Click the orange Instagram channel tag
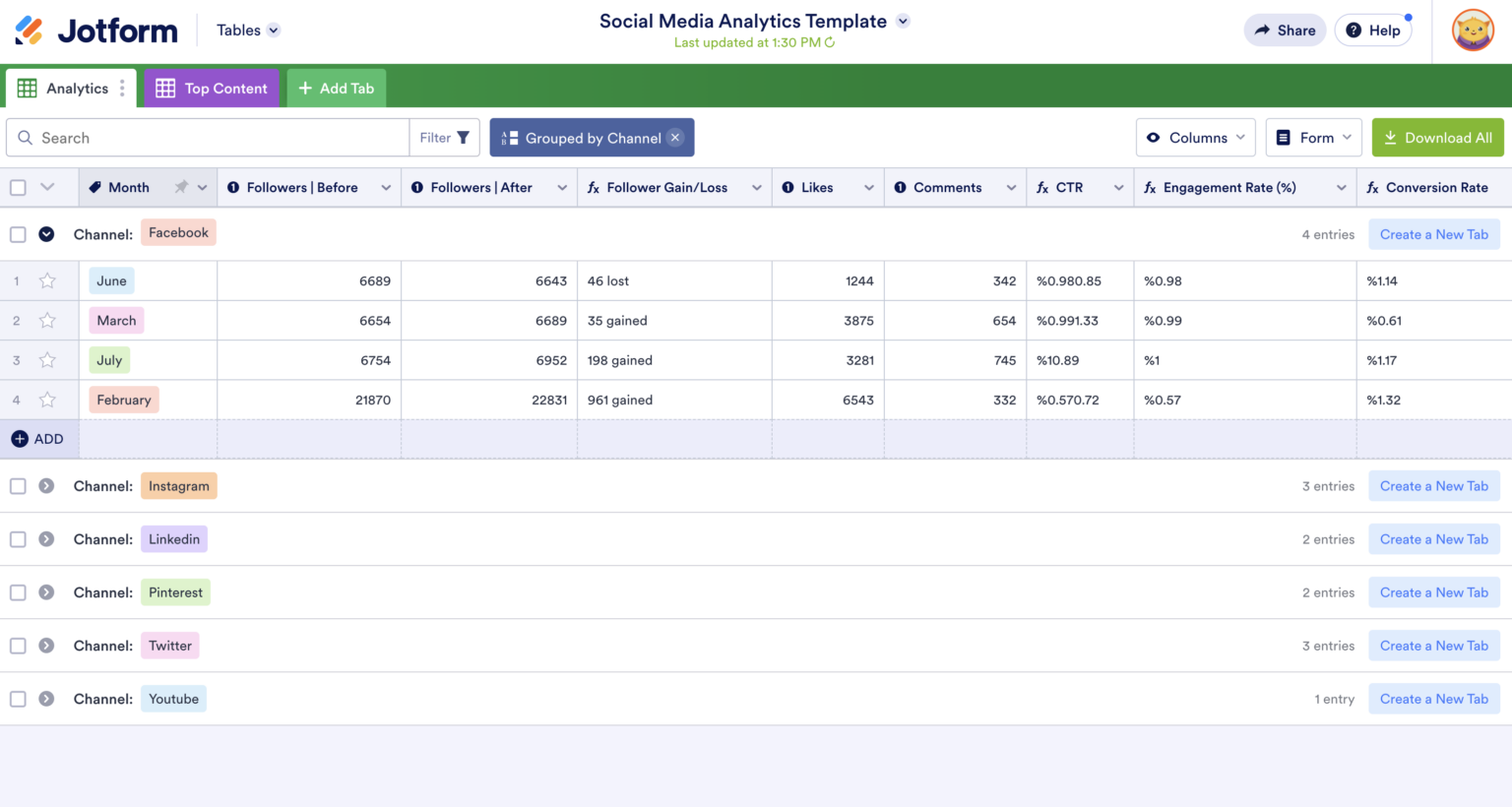This screenshot has width=1512, height=807. [x=178, y=485]
